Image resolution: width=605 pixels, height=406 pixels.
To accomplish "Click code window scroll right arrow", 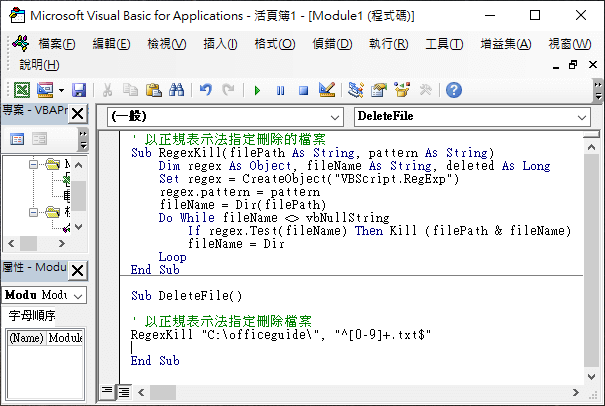I will (576, 392).
